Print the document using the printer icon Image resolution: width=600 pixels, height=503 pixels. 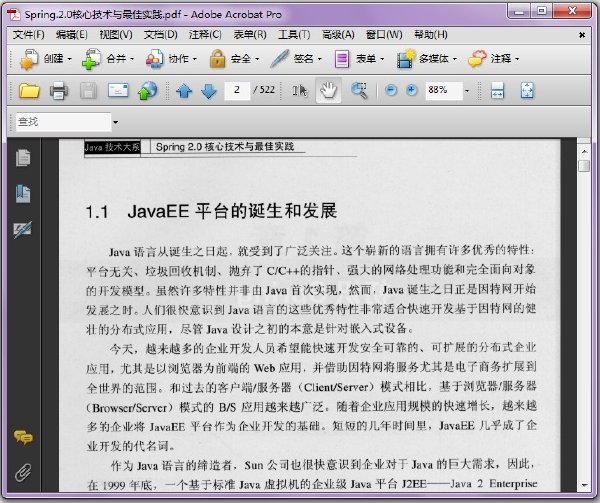[x=59, y=91]
